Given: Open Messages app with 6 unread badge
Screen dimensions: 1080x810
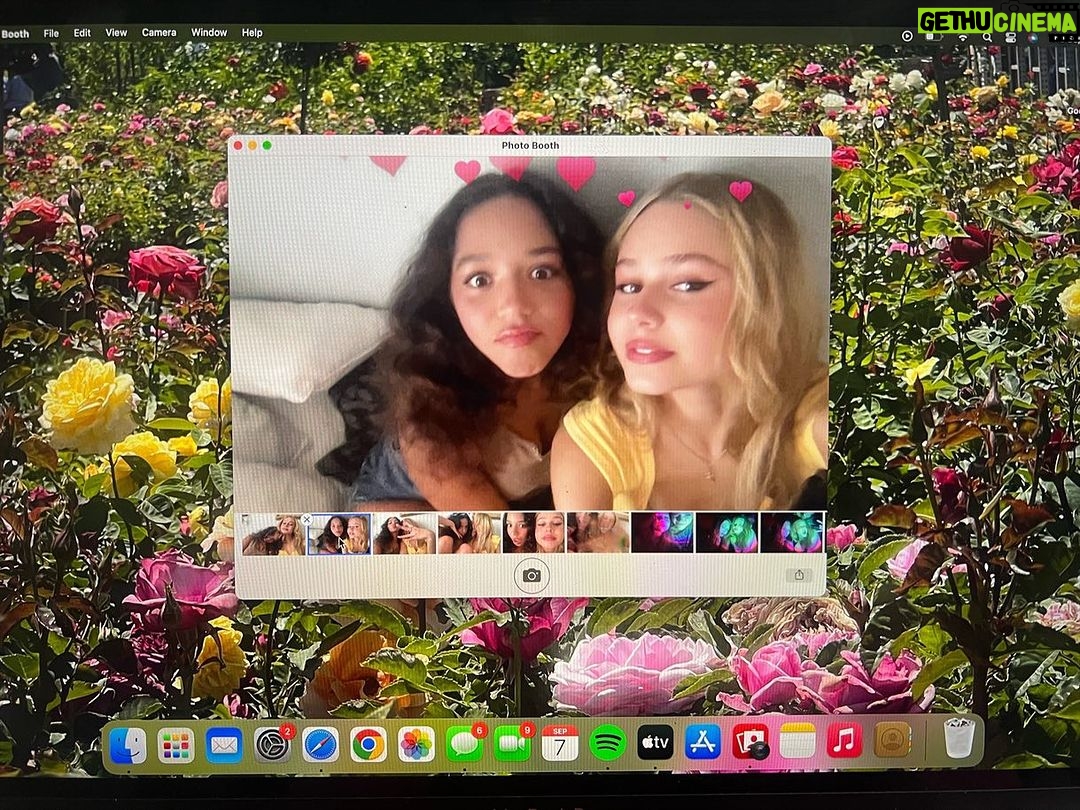Looking at the screenshot, I should [463, 744].
